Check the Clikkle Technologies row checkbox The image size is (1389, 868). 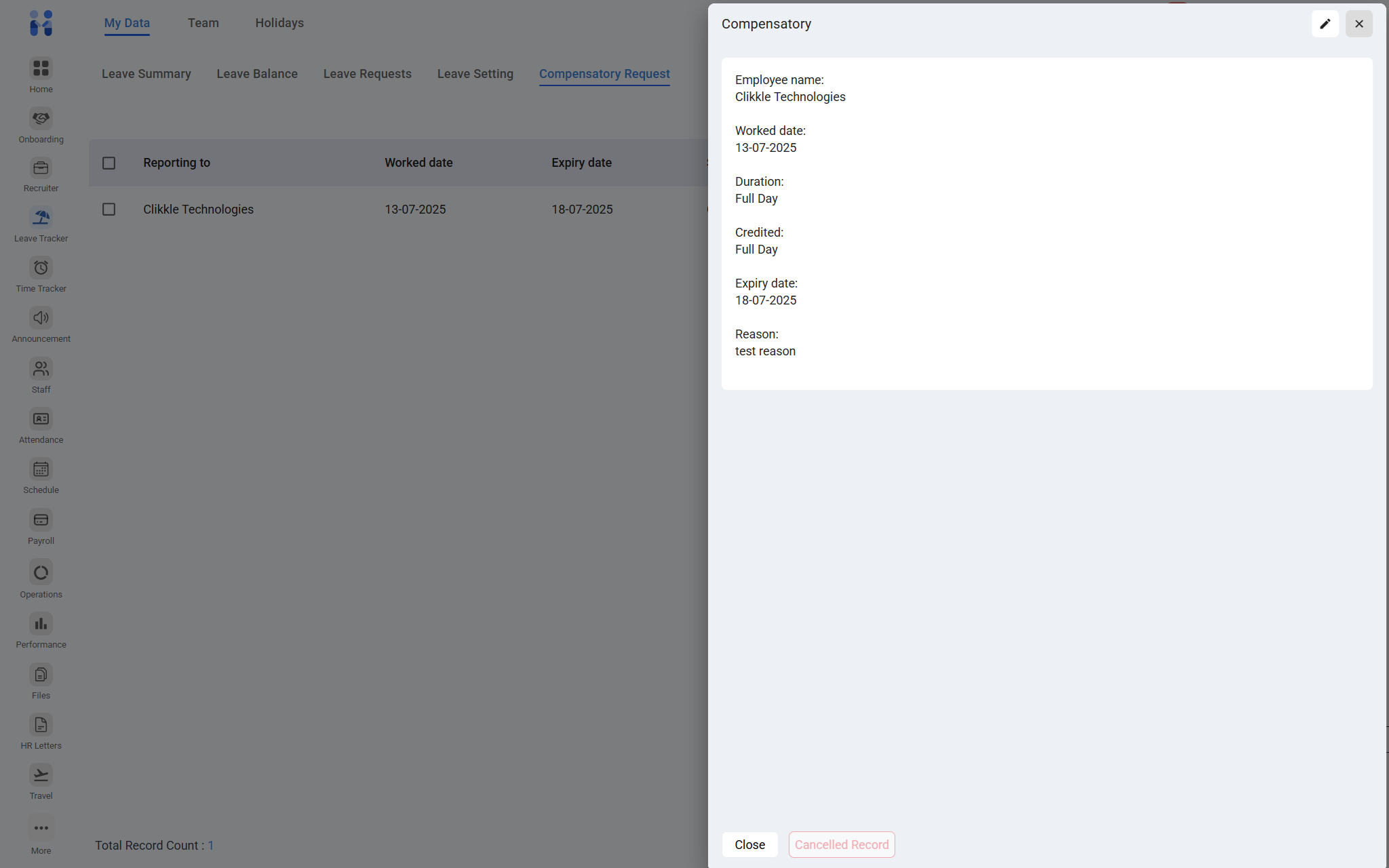109,210
